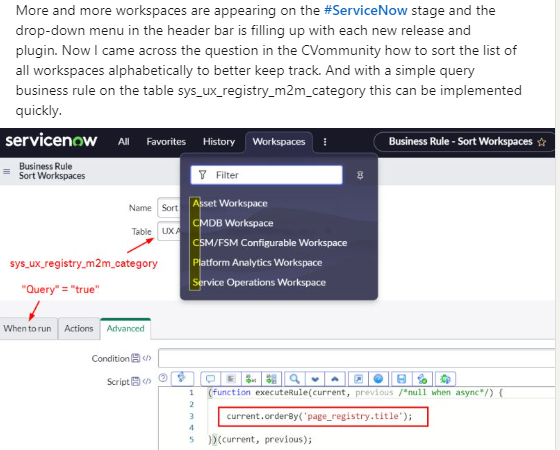Click the funnel icon in Filter box
Screen dimensions: 560x450
(x=202, y=175)
